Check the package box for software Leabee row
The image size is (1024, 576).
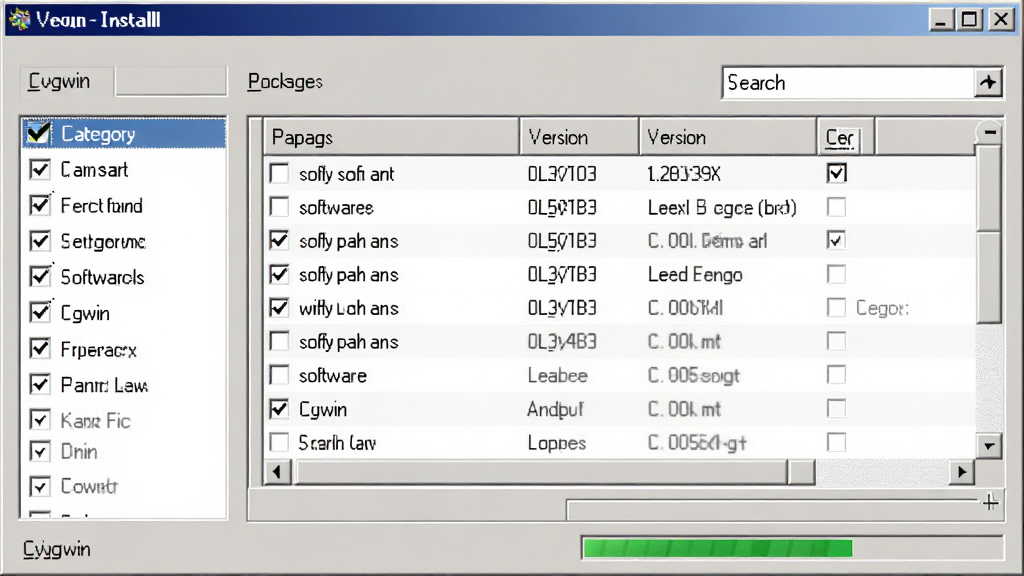click(x=279, y=375)
